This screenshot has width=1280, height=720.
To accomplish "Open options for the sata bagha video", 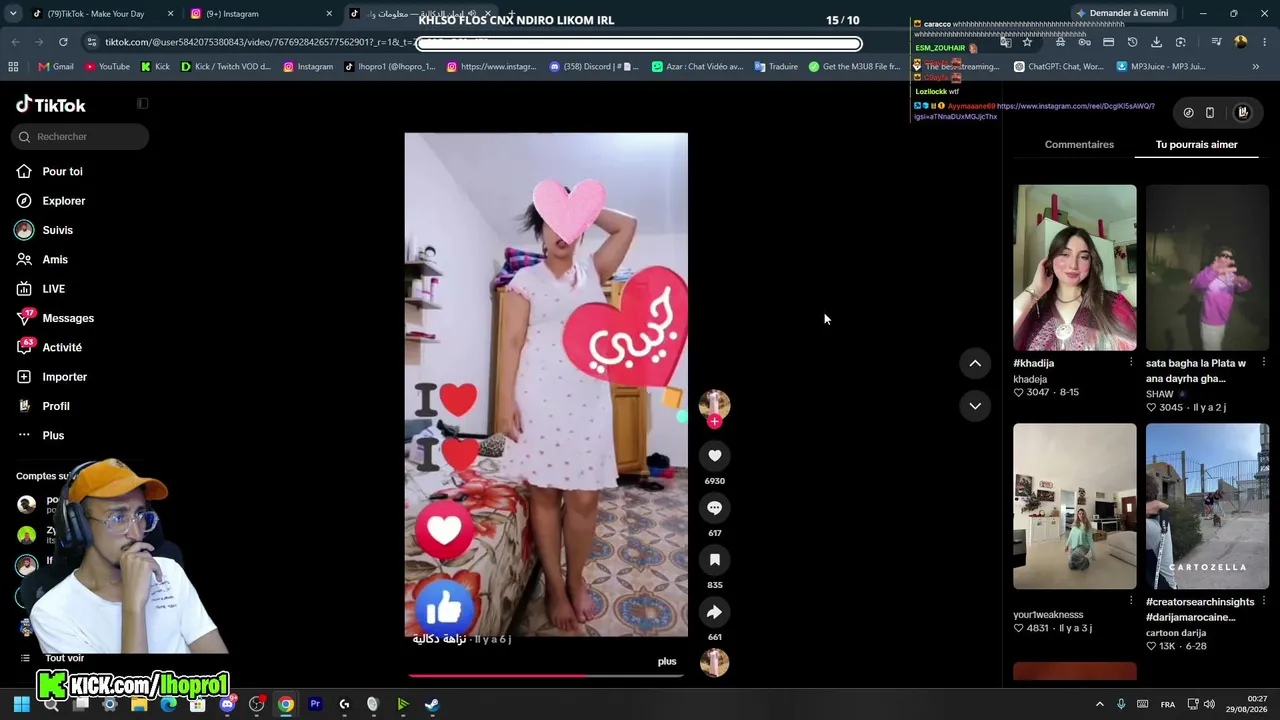I will click(x=1263, y=362).
